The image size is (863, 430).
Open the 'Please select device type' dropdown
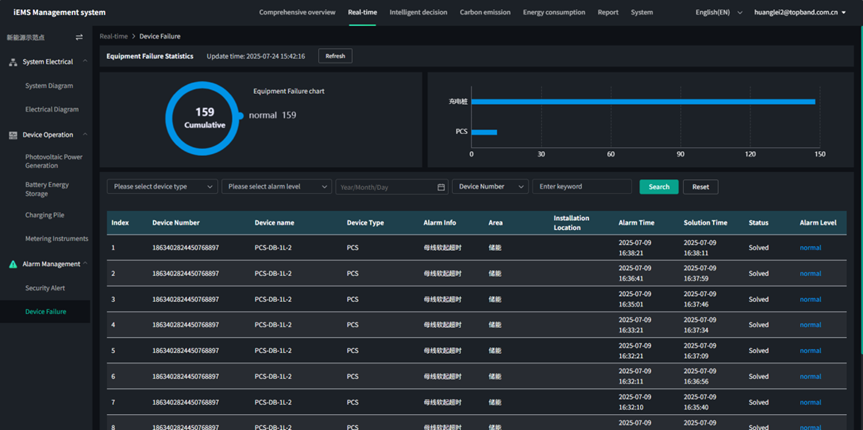162,187
